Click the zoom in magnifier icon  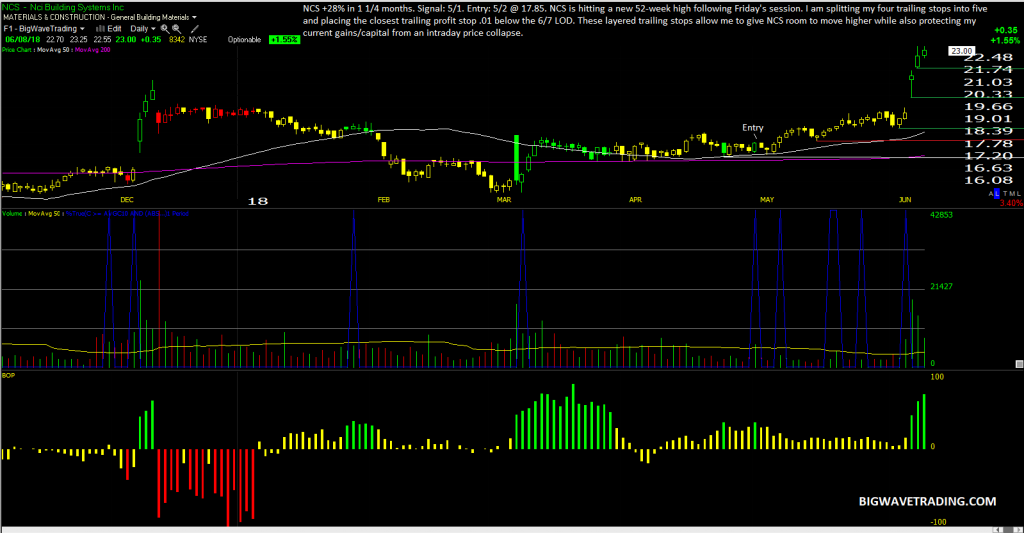tap(165, 29)
